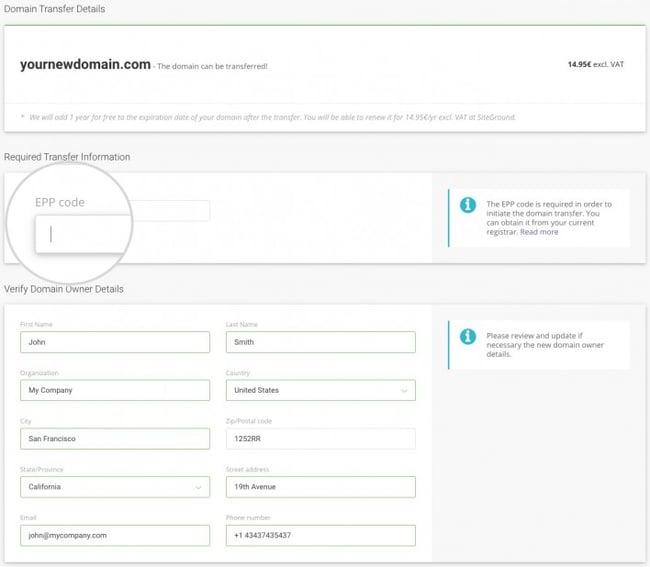Click the Domain Transfer Details heading

click(54, 9)
